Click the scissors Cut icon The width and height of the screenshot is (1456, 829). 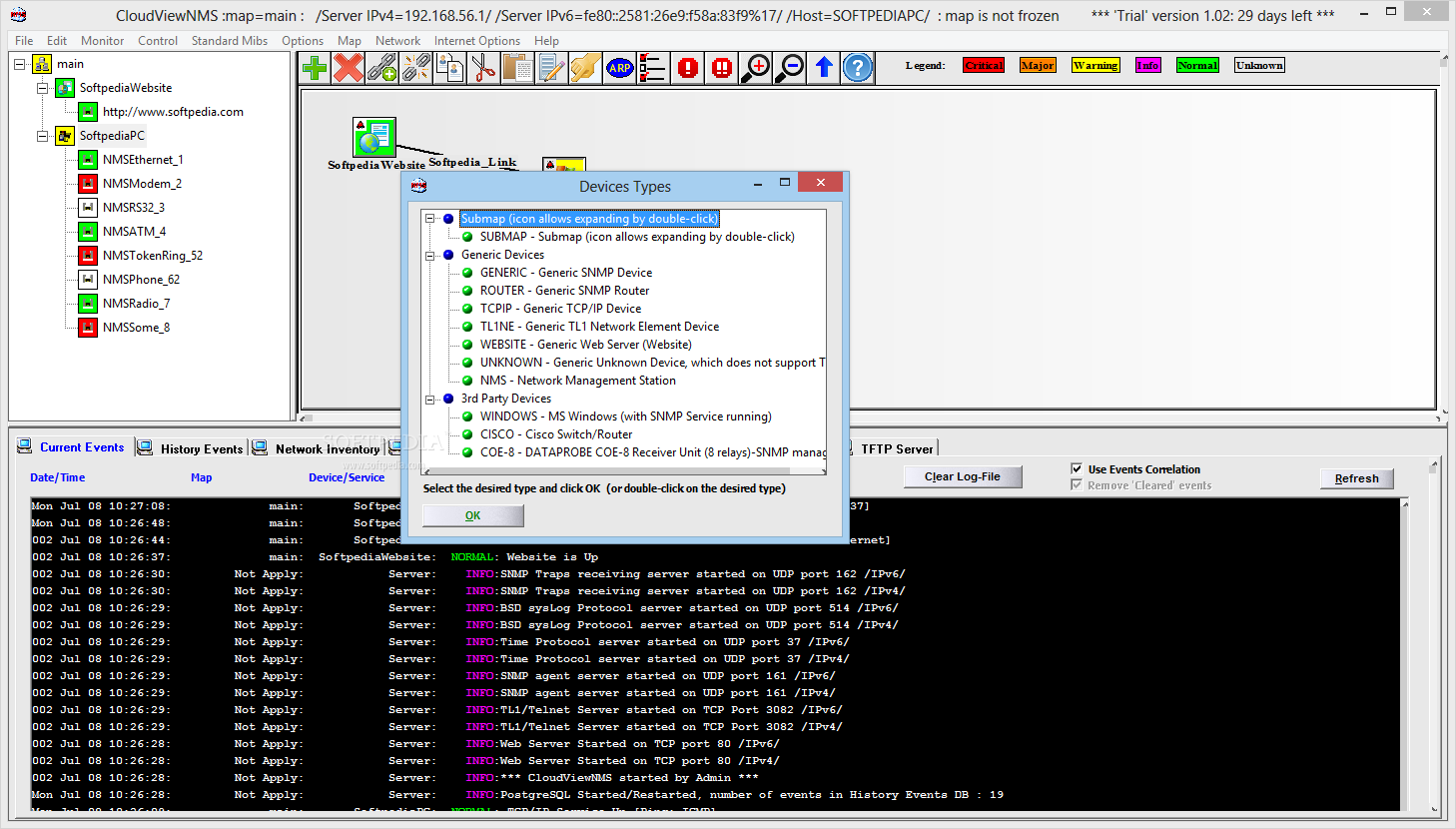[x=484, y=68]
